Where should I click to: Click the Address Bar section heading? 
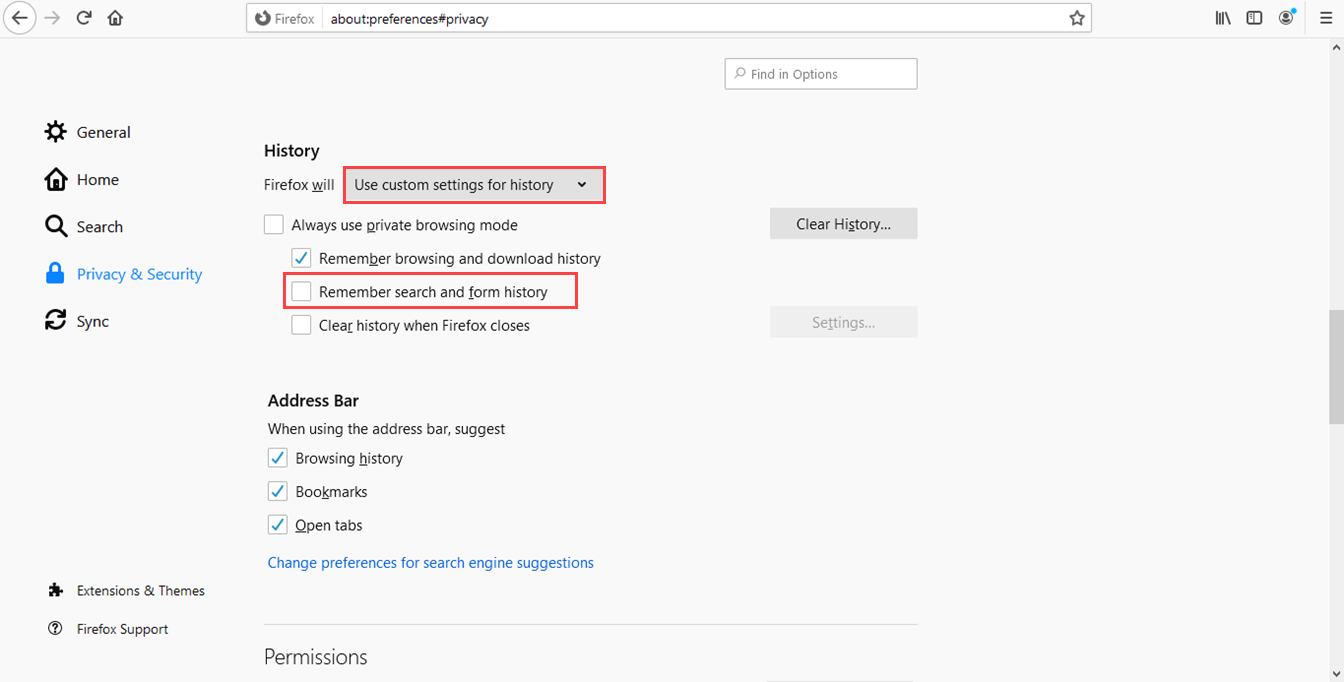click(313, 400)
